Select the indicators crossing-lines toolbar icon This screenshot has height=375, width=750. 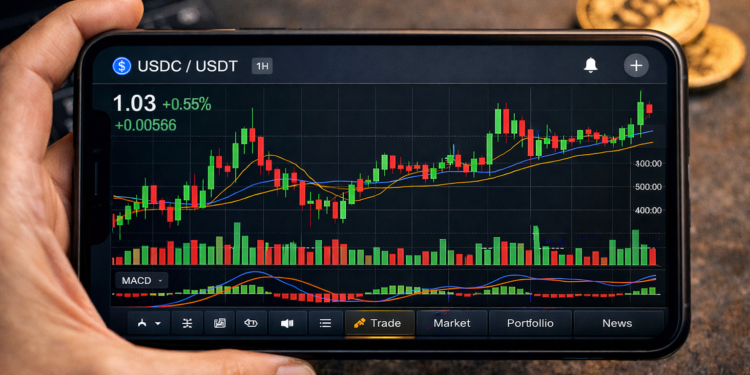(x=187, y=323)
